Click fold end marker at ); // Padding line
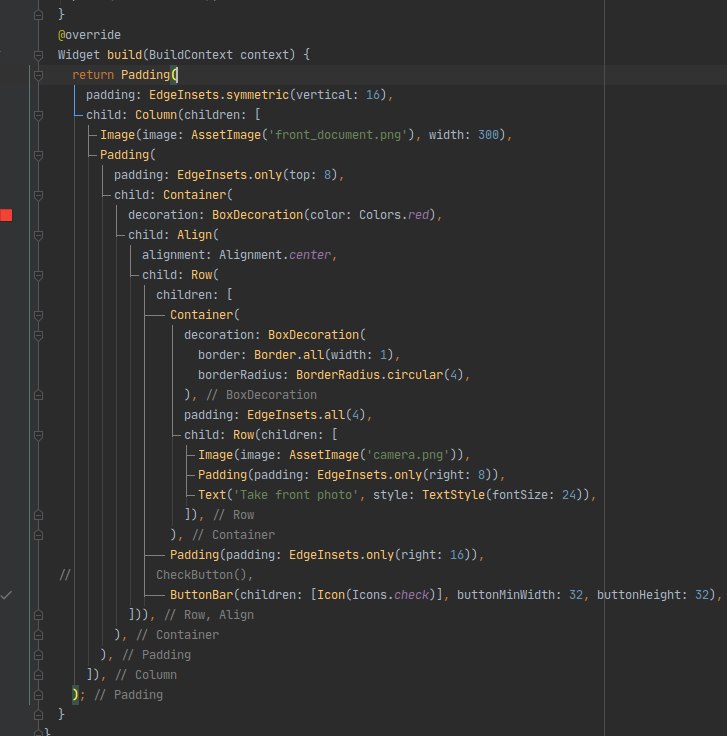 point(38,695)
